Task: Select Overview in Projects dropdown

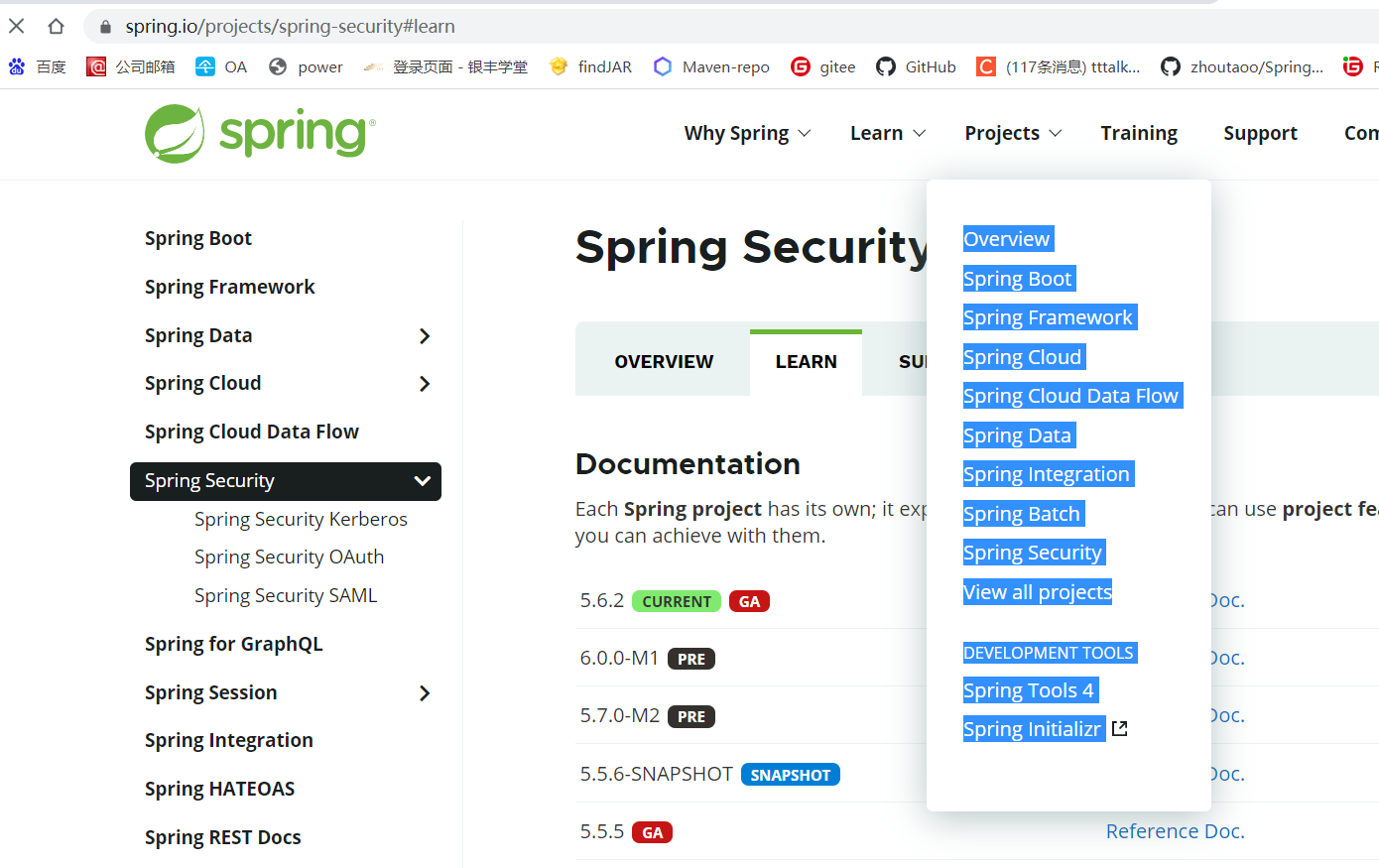Action: (x=1008, y=239)
